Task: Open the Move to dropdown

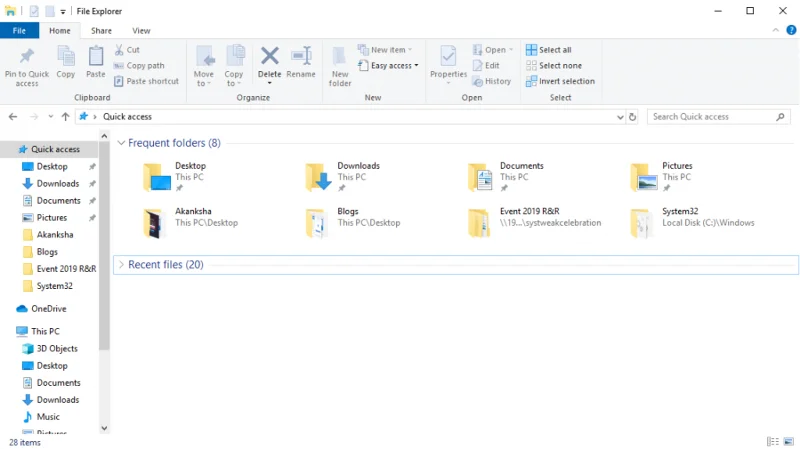Action: [x=204, y=66]
